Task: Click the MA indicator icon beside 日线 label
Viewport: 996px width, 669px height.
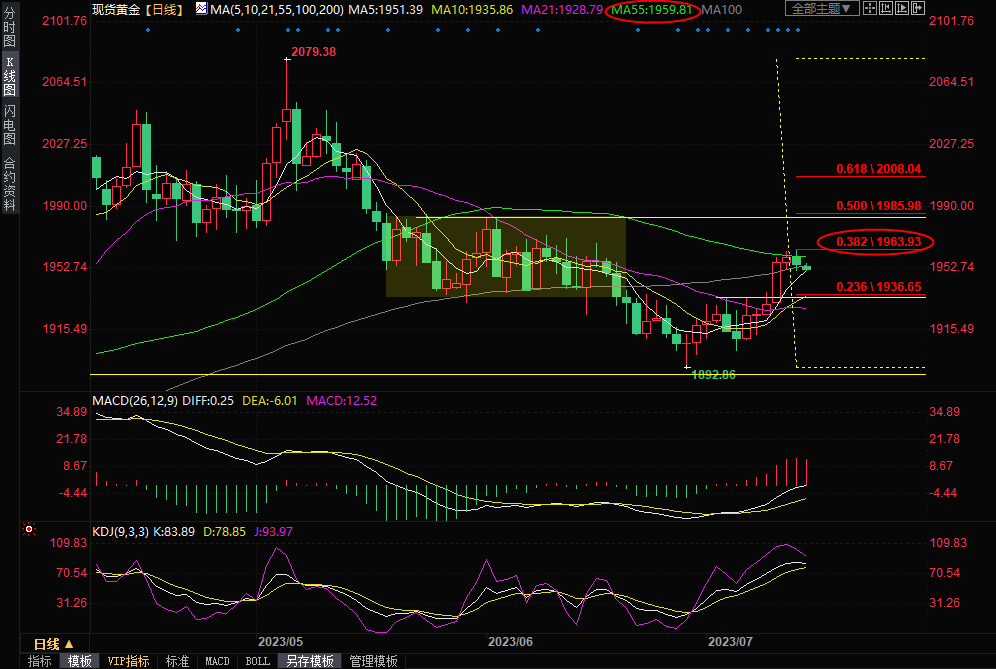Action: point(202,9)
